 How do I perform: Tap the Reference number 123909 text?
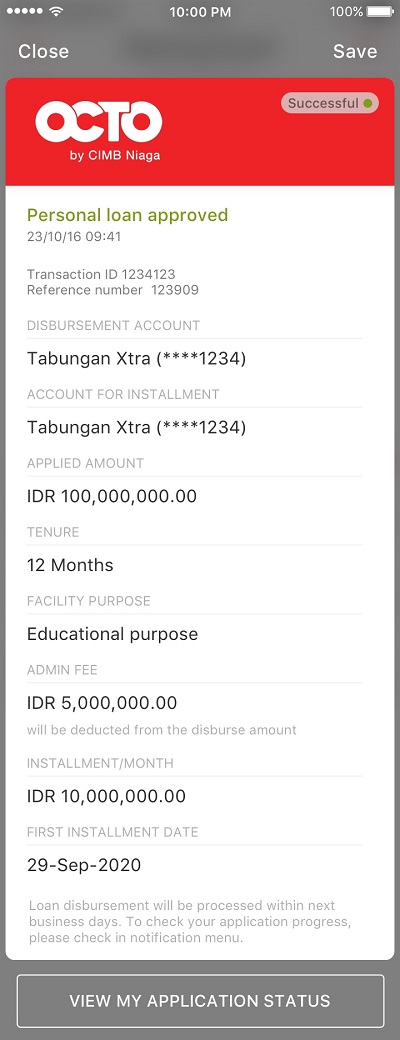[113, 290]
